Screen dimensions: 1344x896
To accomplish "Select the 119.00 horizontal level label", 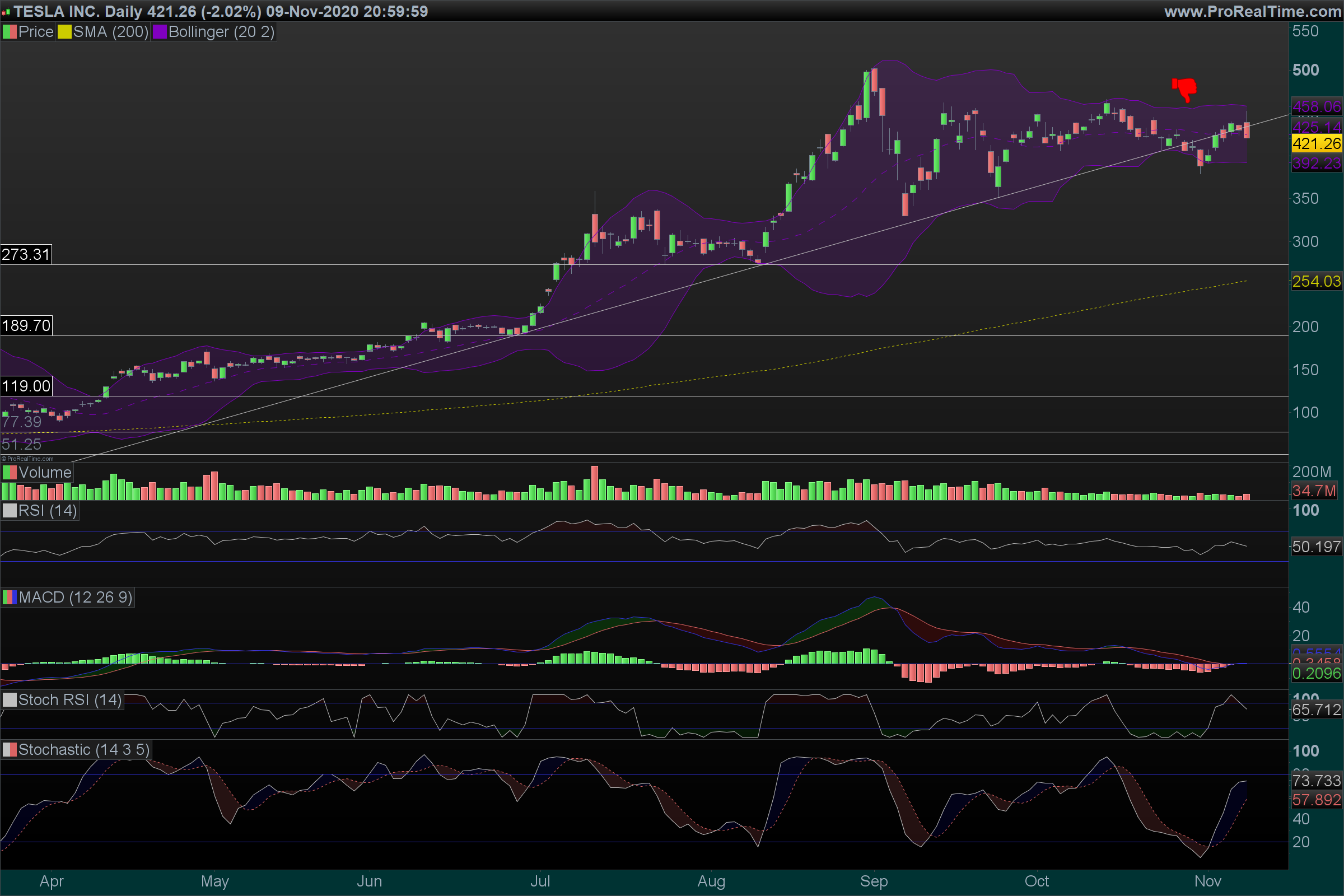I will tap(26, 386).
